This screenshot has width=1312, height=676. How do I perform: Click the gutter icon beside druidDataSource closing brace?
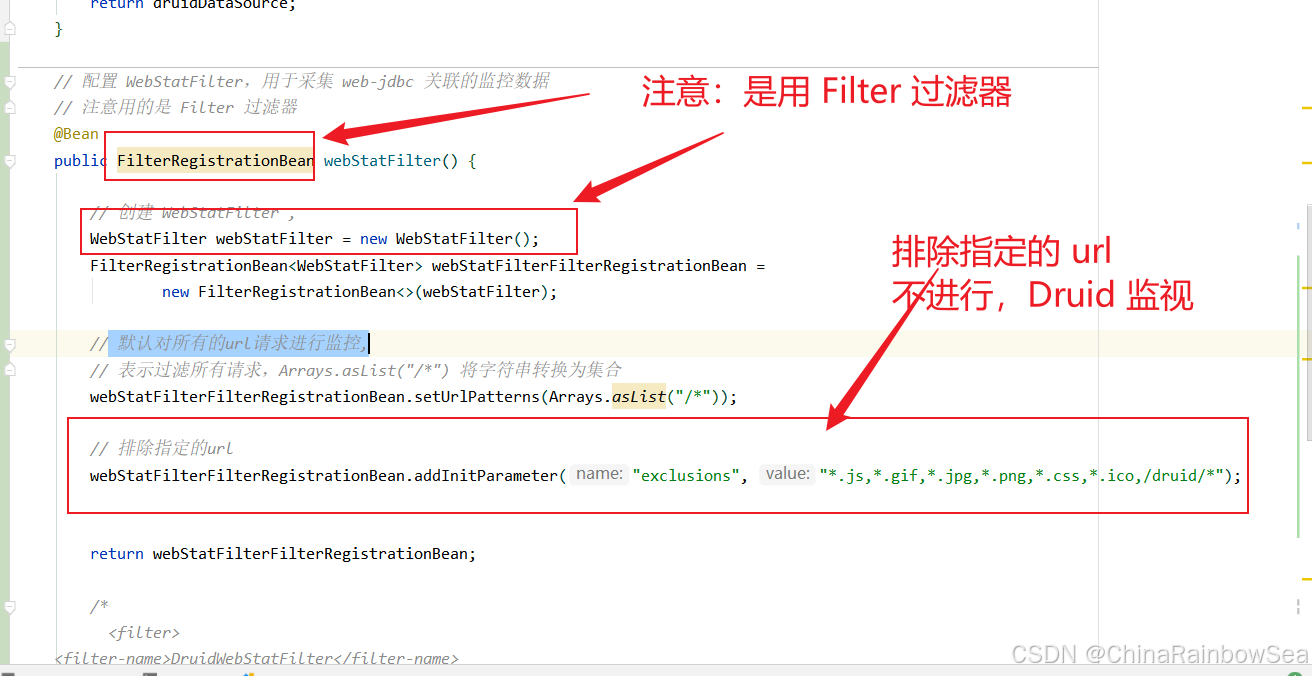[10, 28]
